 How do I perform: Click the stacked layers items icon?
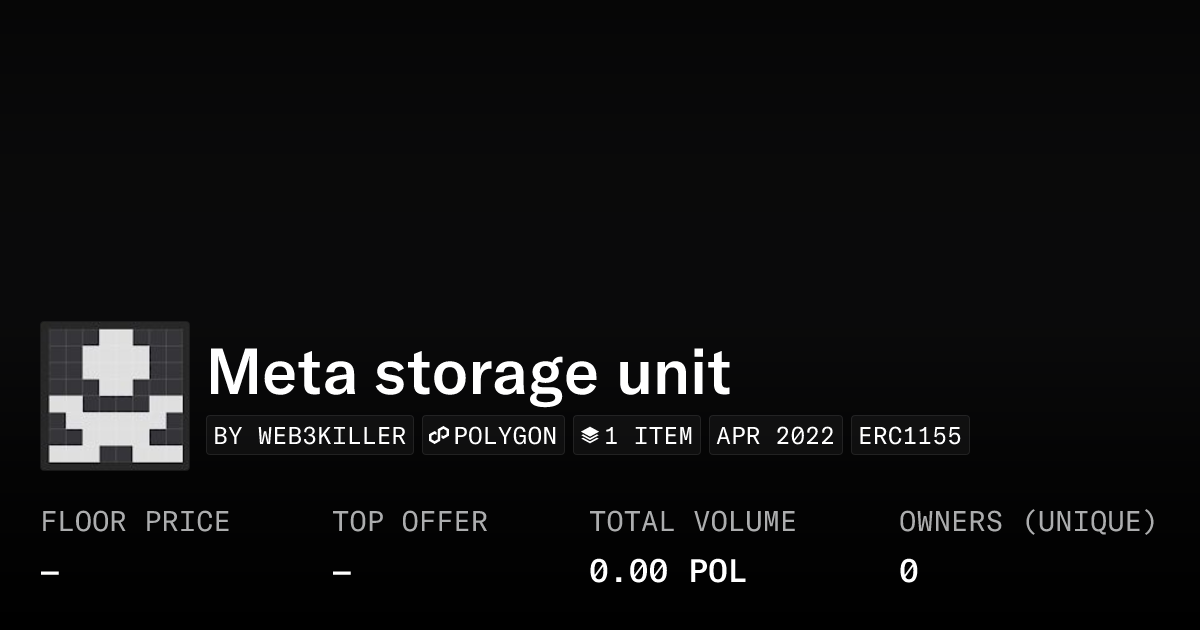click(x=590, y=436)
